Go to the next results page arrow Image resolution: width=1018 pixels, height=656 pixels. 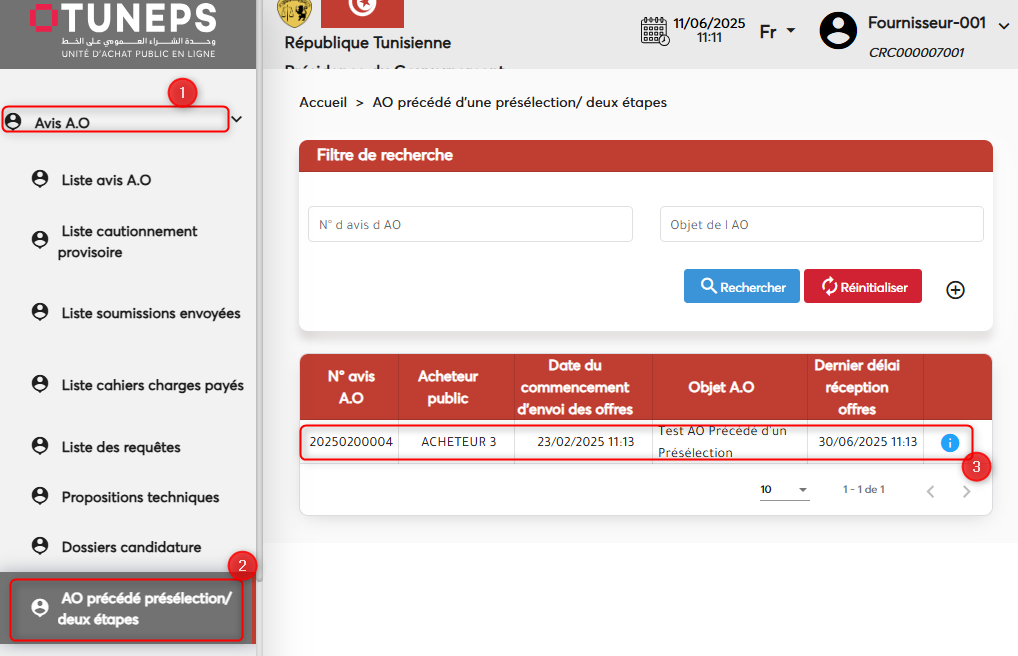click(966, 491)
